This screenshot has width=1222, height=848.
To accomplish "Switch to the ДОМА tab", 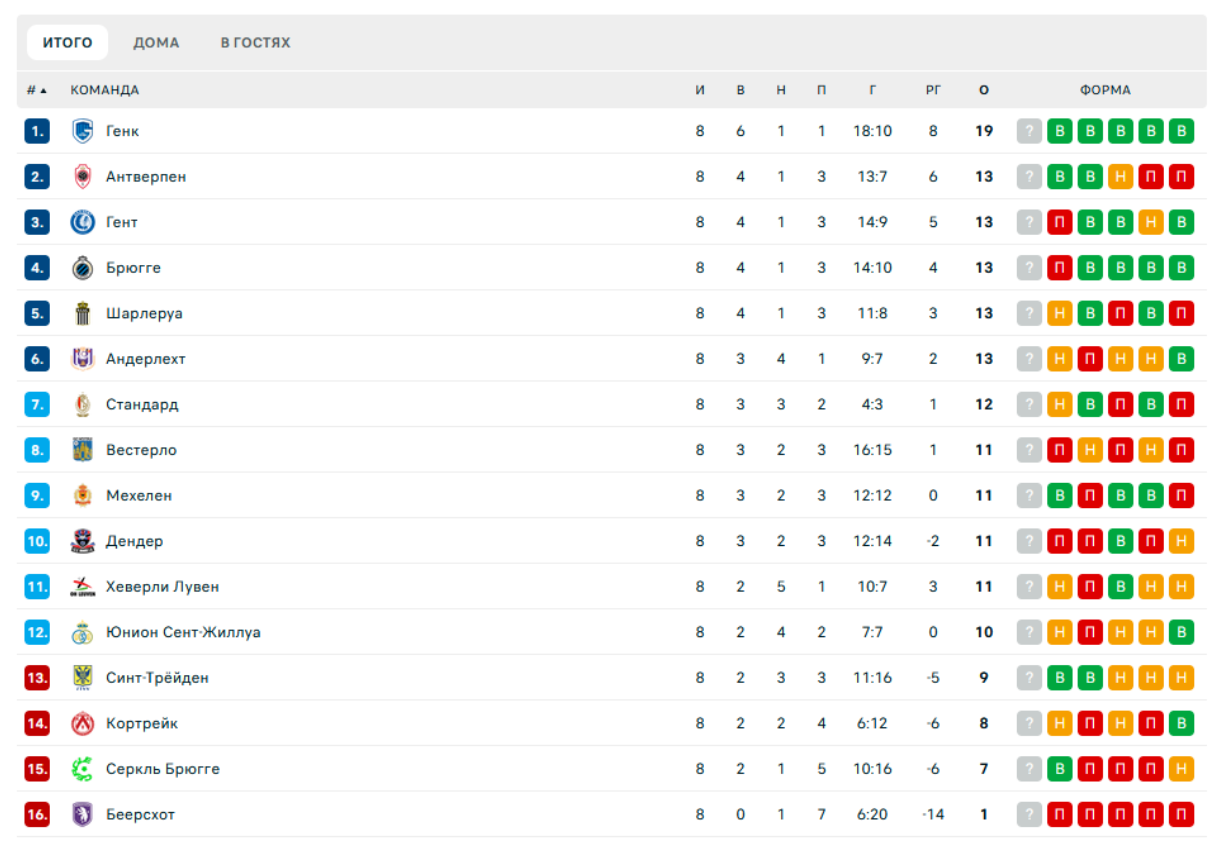I will (156, 43).
